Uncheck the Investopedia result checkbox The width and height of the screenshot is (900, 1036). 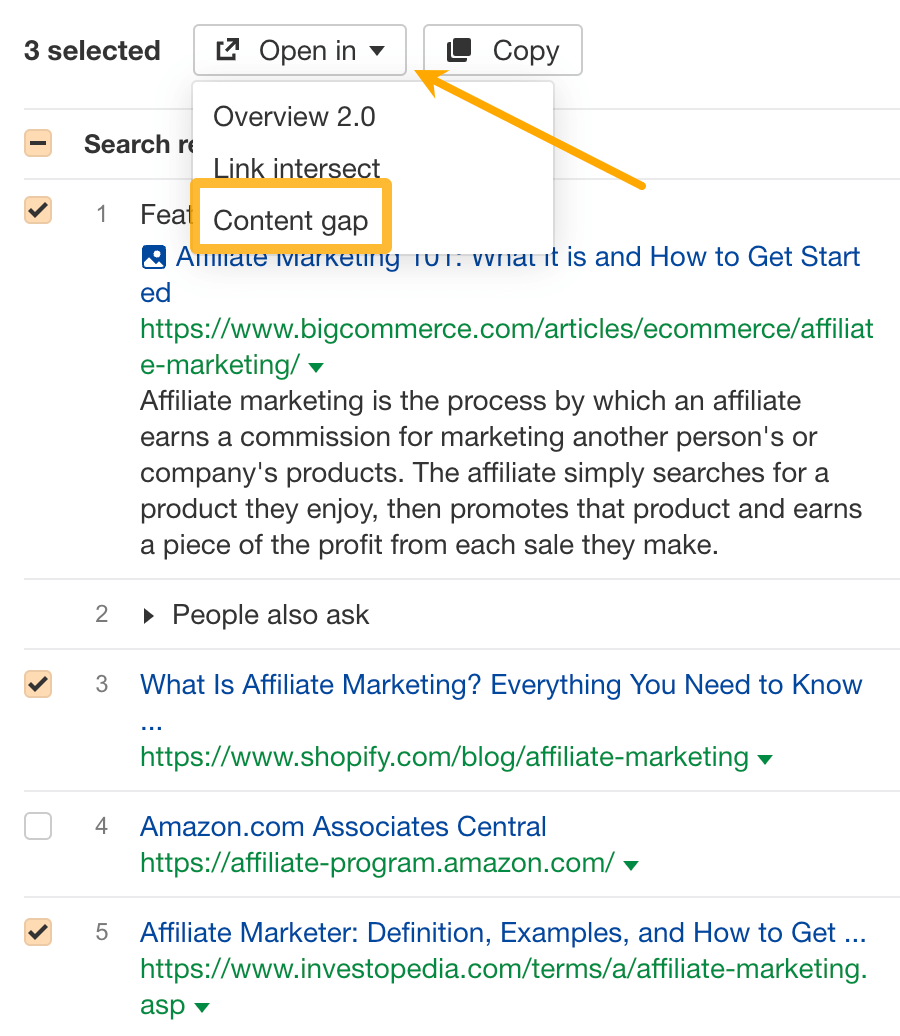37,932
